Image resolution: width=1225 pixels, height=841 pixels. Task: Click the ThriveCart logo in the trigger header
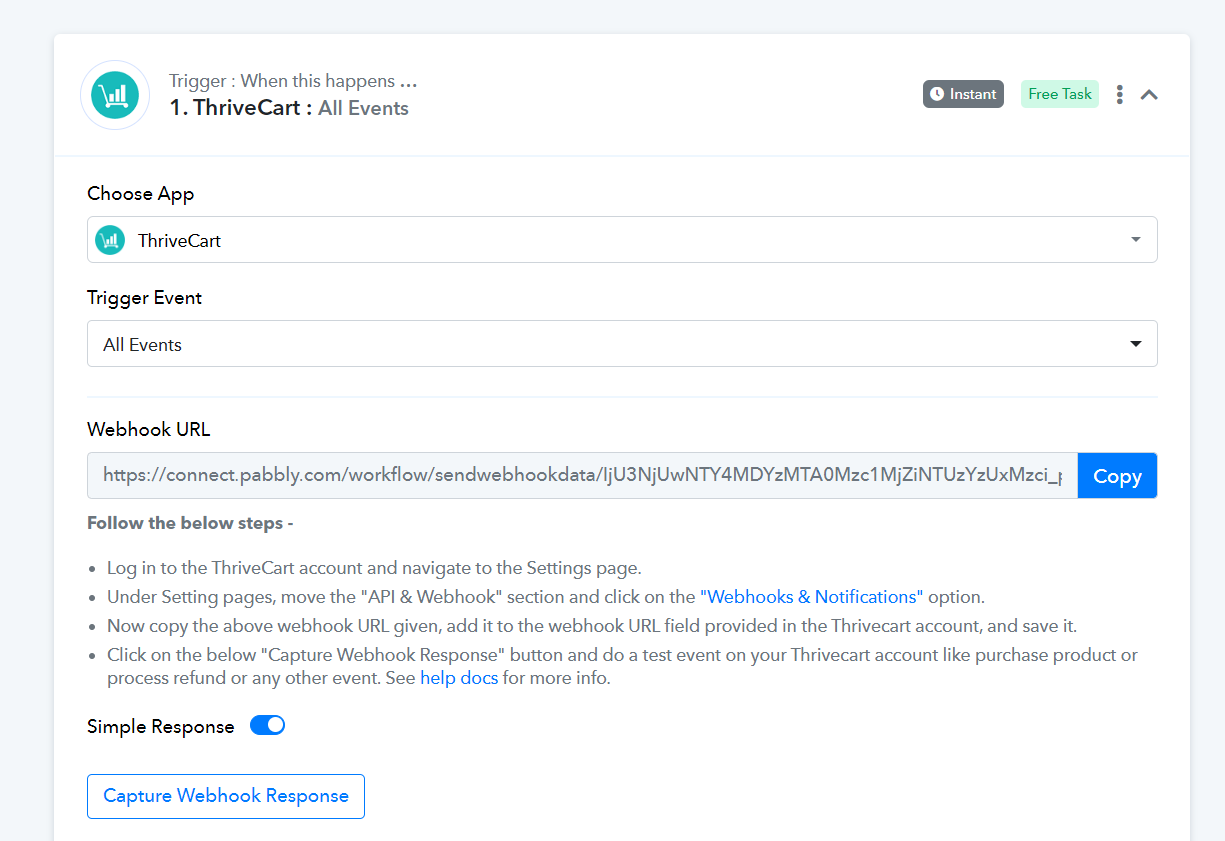[115, 95]
